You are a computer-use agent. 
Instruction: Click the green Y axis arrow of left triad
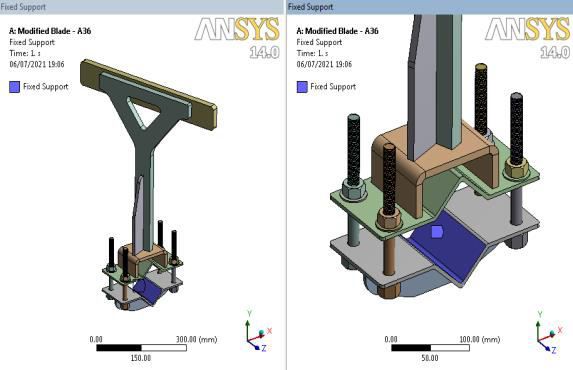coord(248,331)
